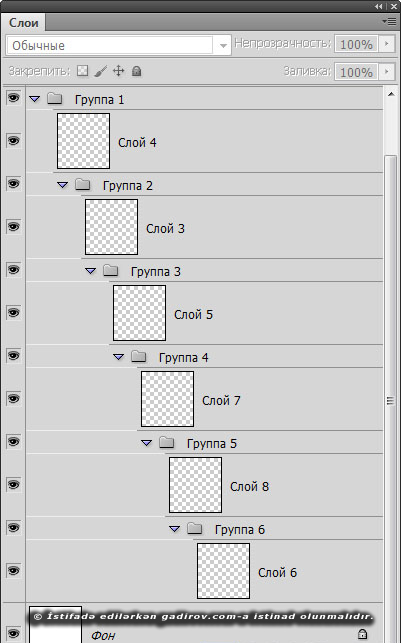Click the lock transparent pixels icon
The width and height of the screenshot is (401, 643).
tap(83, 71)
